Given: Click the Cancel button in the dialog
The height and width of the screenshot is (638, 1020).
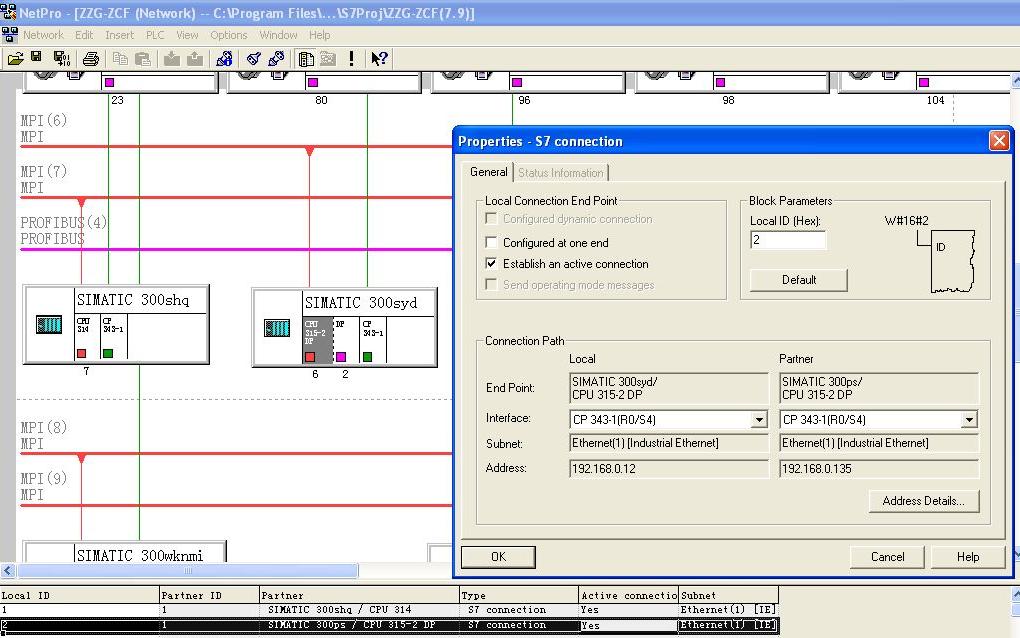Looking at the screenshot, I should click(x=887, y=557).
